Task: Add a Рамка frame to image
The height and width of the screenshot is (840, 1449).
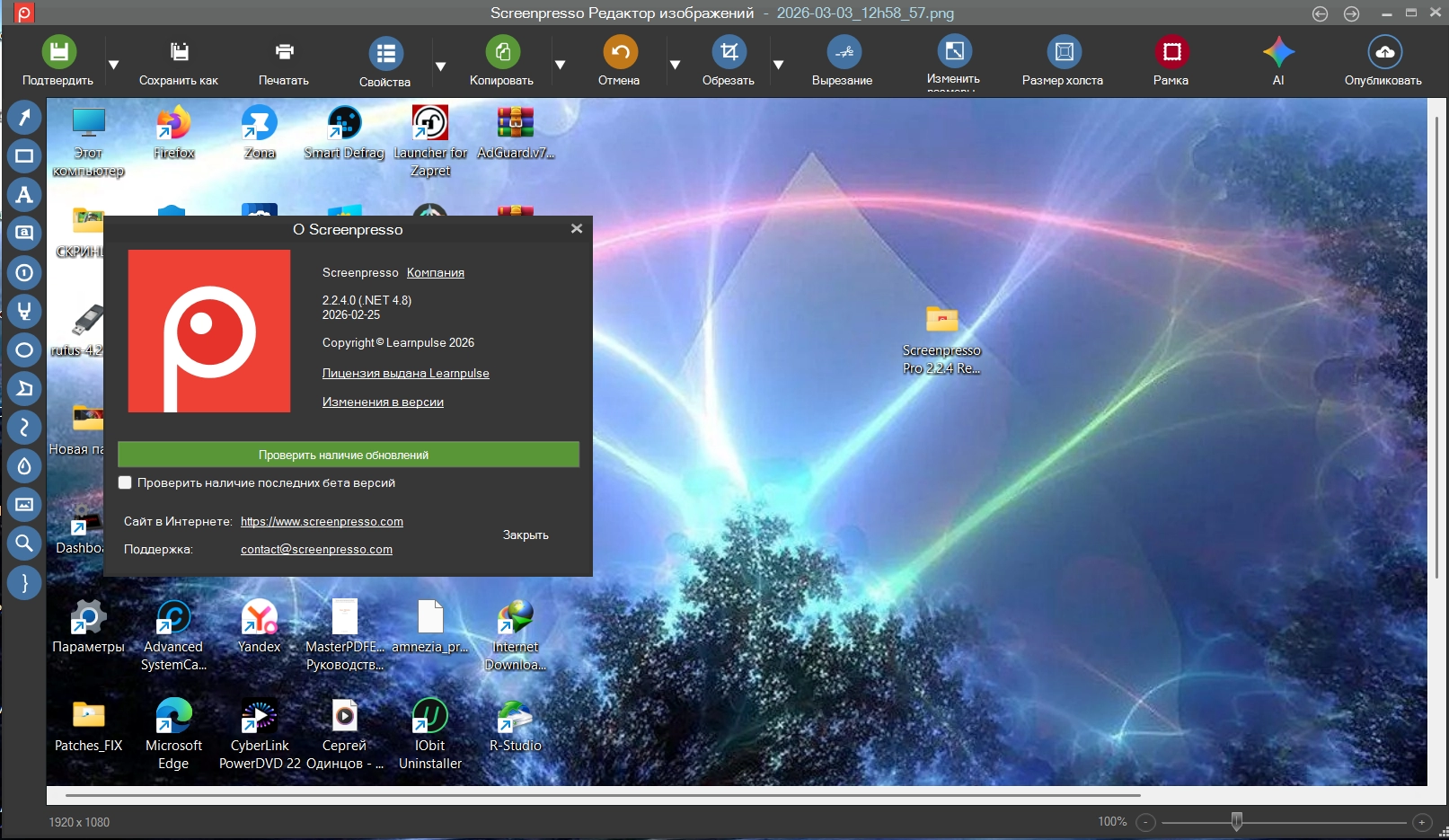Action: point(1171,52)
